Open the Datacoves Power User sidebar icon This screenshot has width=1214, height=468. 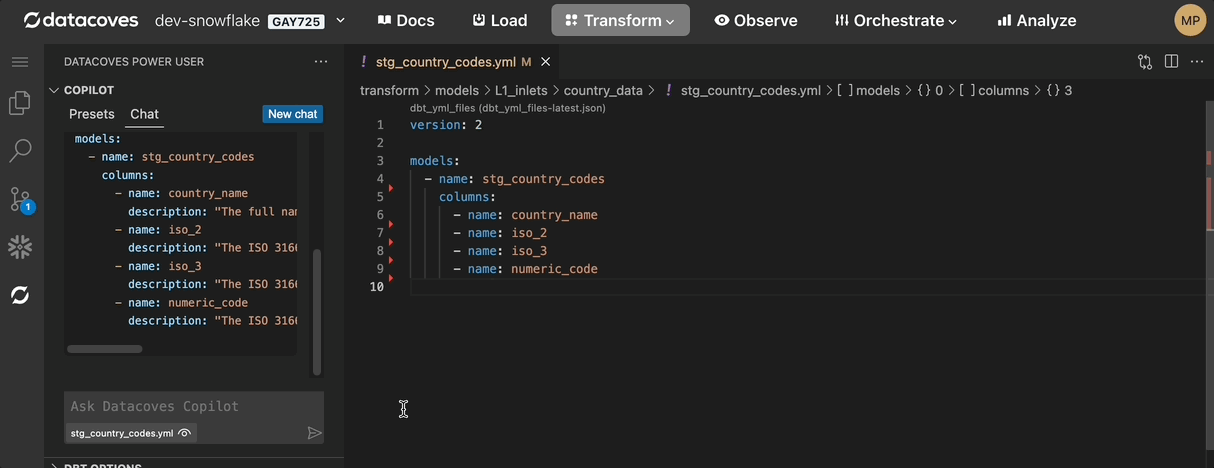click(x=20, y=295)
